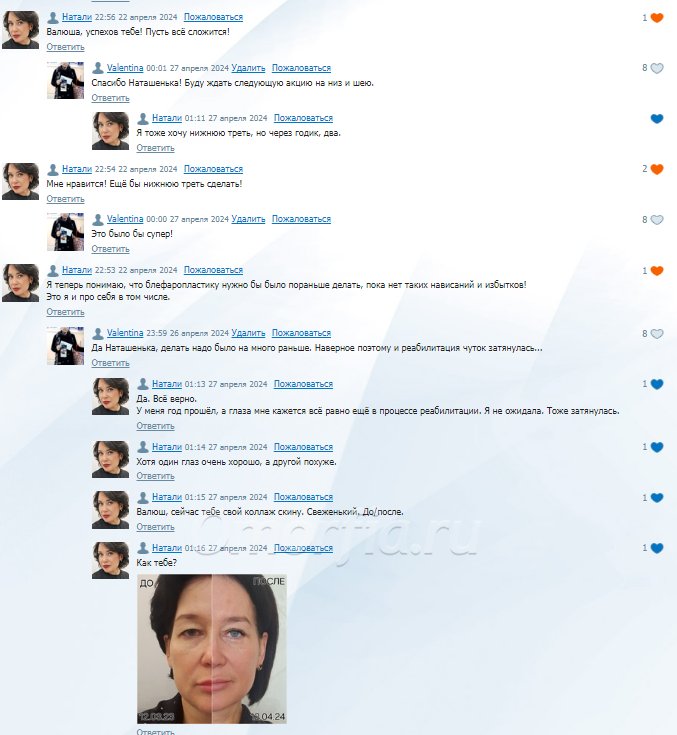Toggle heart on Valentina's 23:59 reply

657,334
